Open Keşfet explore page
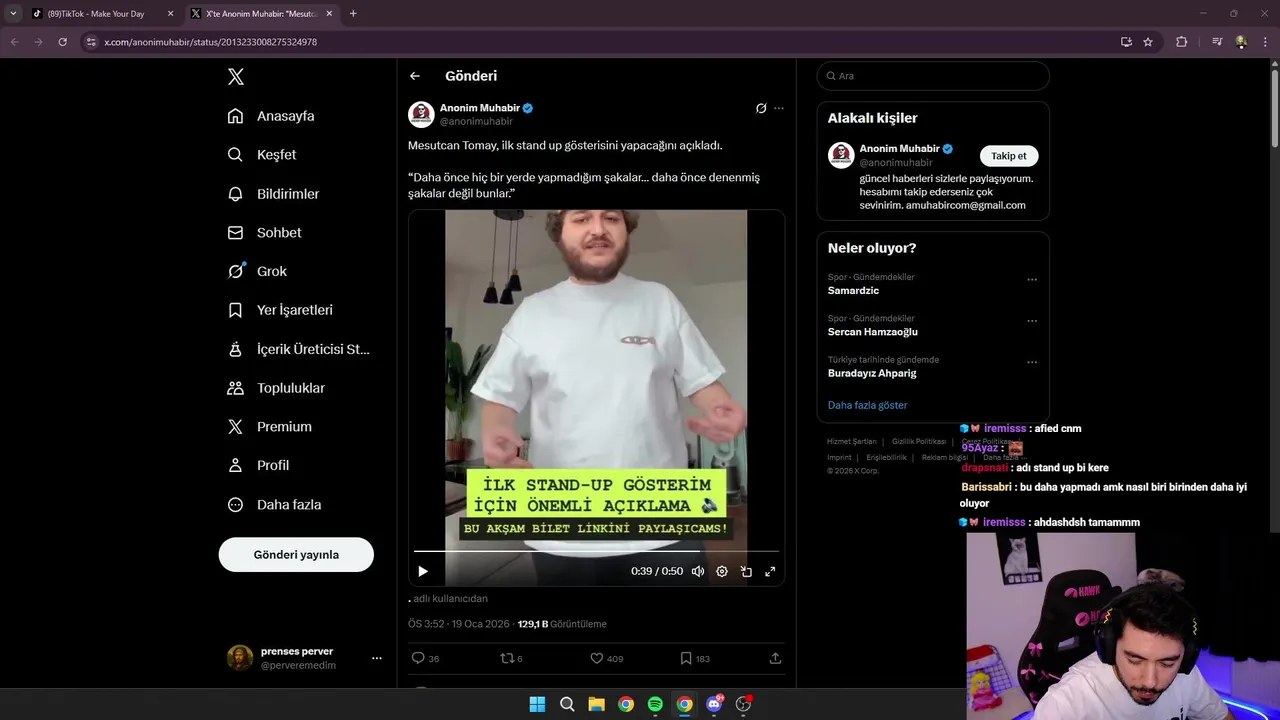Viewport: 1280px width, 720px height. tap(262, 155)
